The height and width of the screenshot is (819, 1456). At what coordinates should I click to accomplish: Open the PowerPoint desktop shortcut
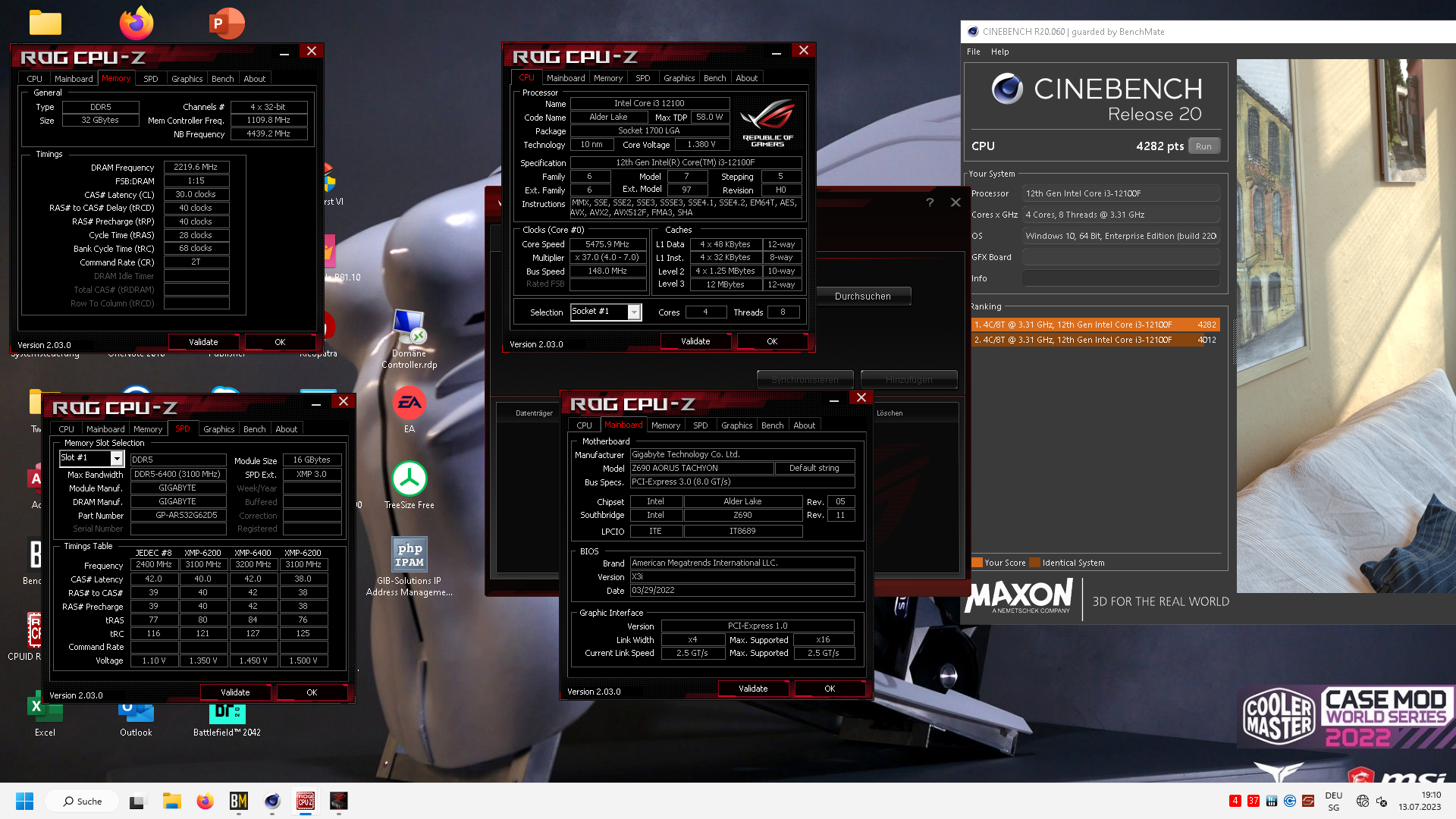227,23
